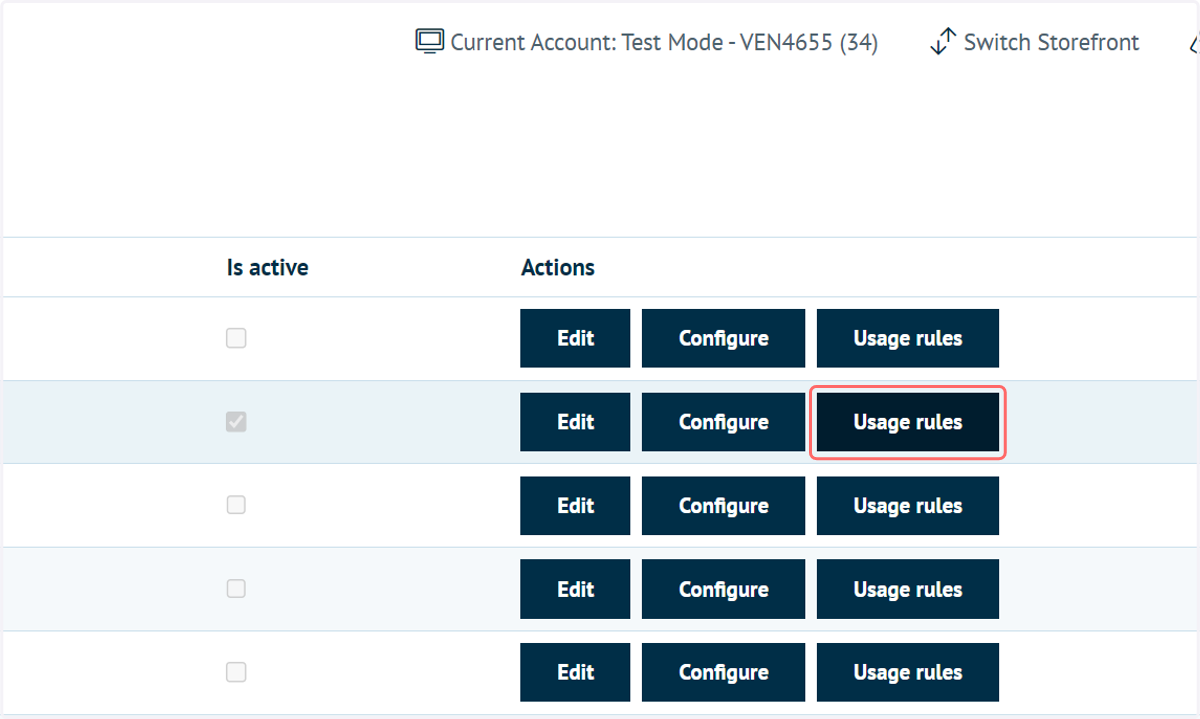
Task: Click Edit in the fourth table row
Action: pos(575,589)
